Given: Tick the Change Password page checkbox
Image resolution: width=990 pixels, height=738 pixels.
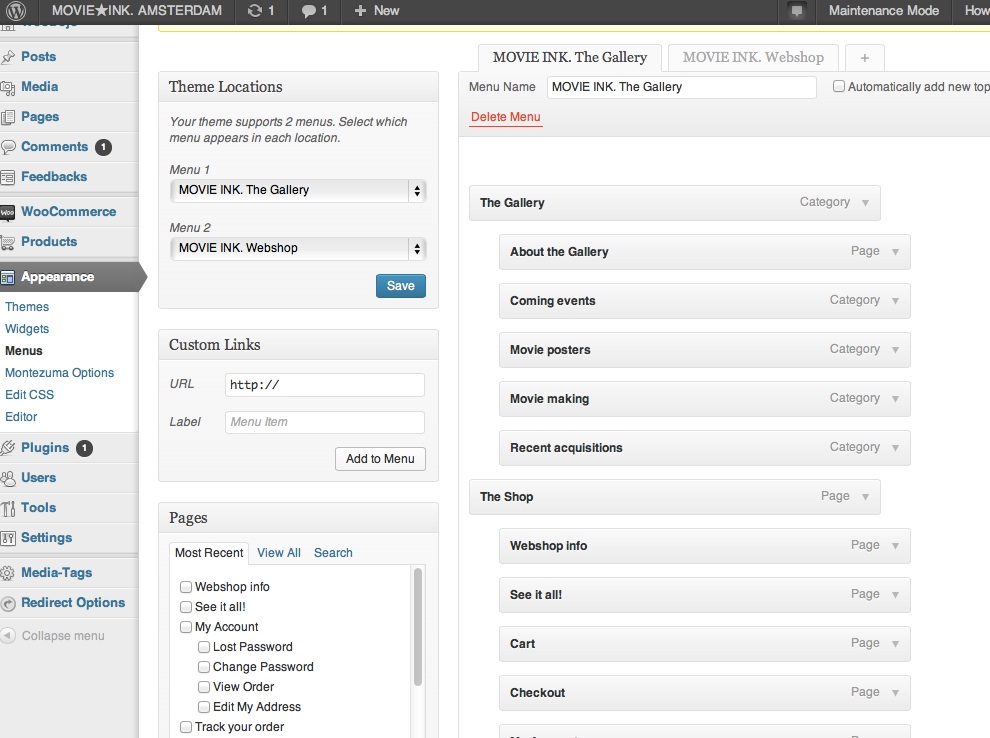Looking at the screenshot, I should [203, 667].
